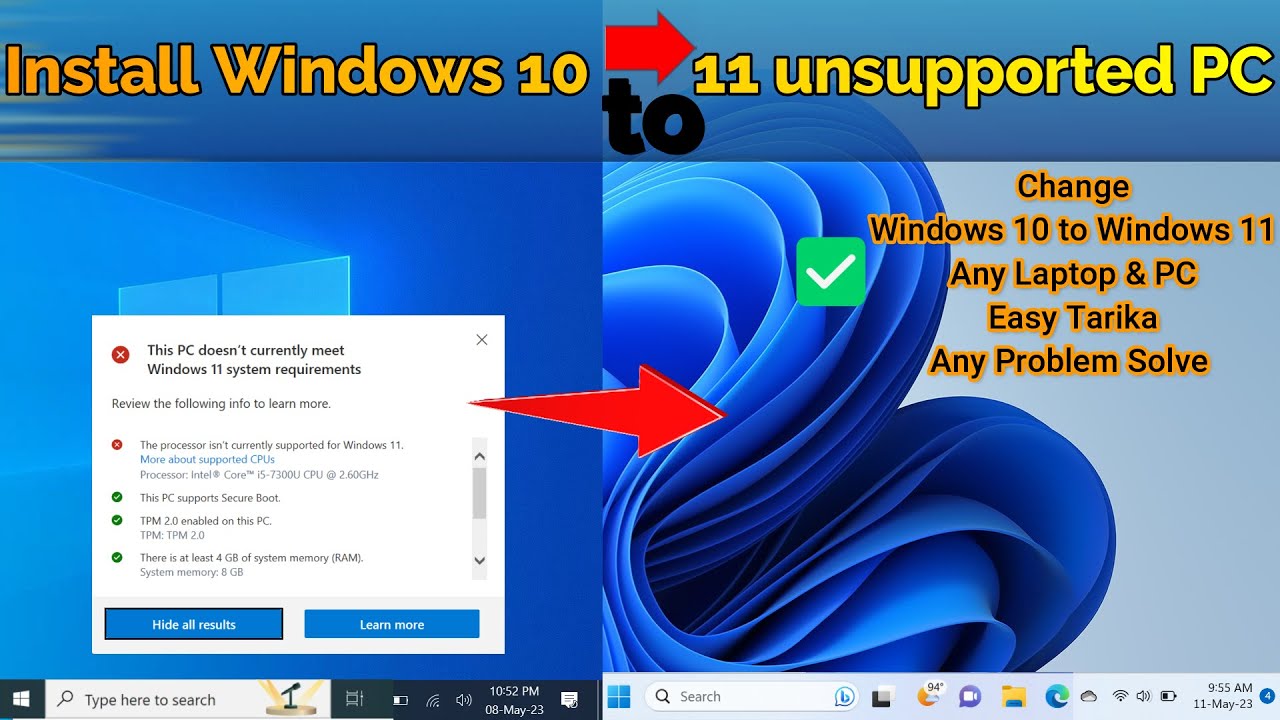Click the results list scroll-down arrow
The width and height of the screenshot is (1280, 720).
coord(479,561)
